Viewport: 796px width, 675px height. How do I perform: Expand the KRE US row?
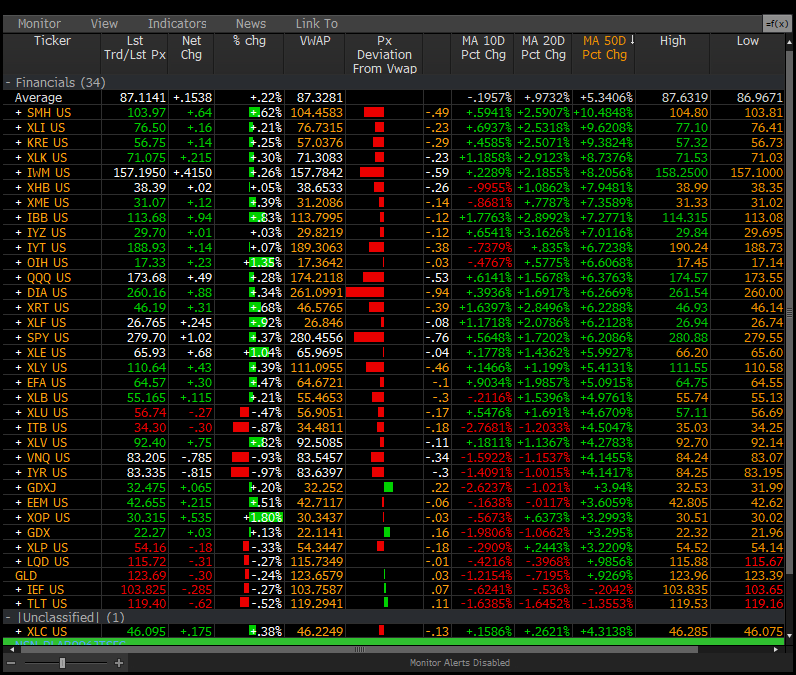click(18, 143)
